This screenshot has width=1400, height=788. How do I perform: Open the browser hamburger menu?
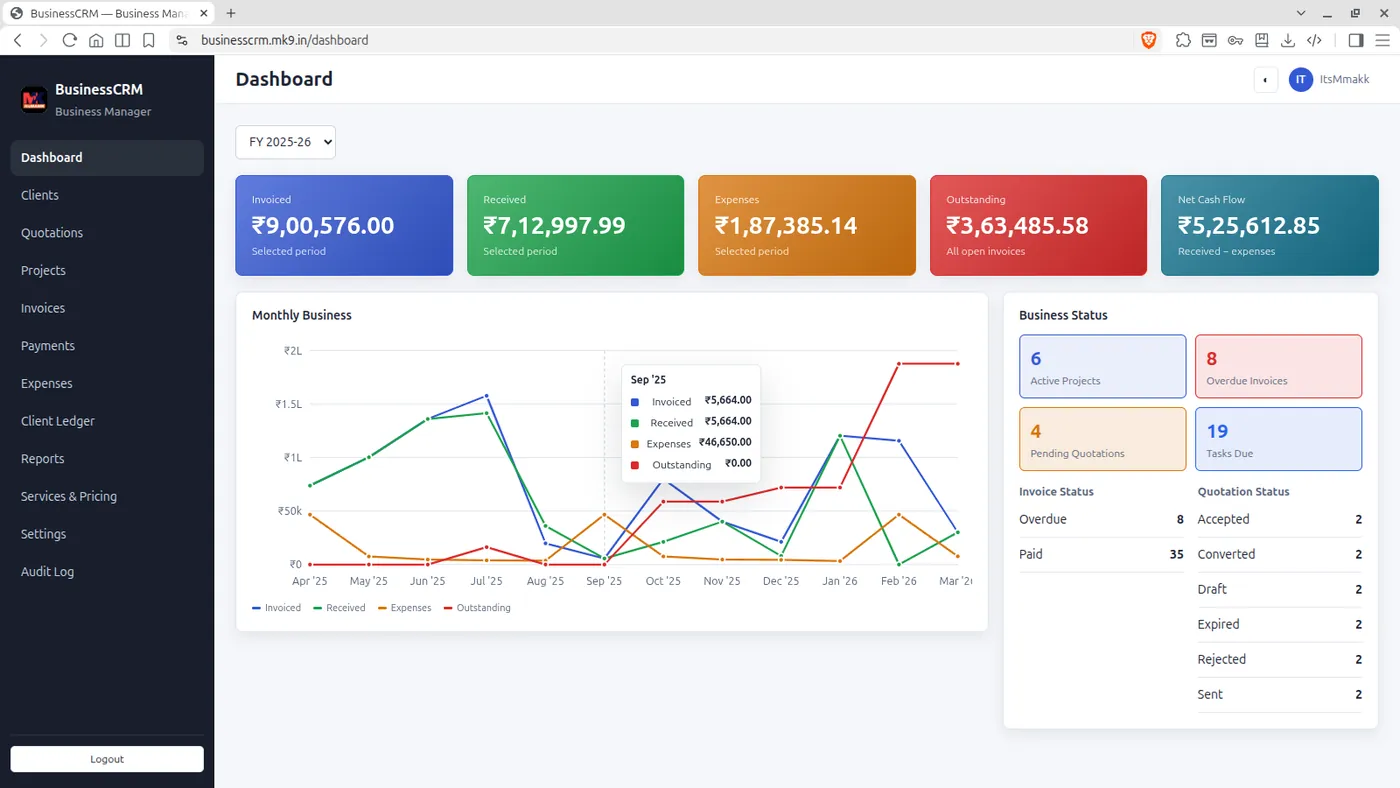(1382, 40)
